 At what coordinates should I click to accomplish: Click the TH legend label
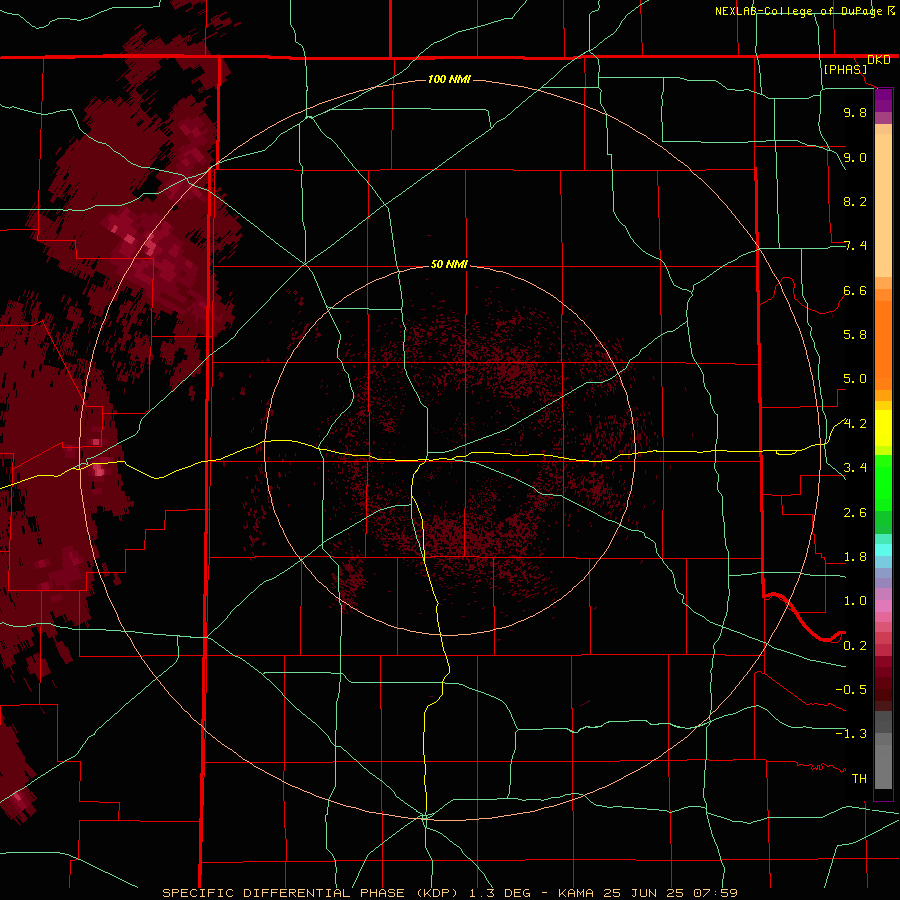[859, 779]
